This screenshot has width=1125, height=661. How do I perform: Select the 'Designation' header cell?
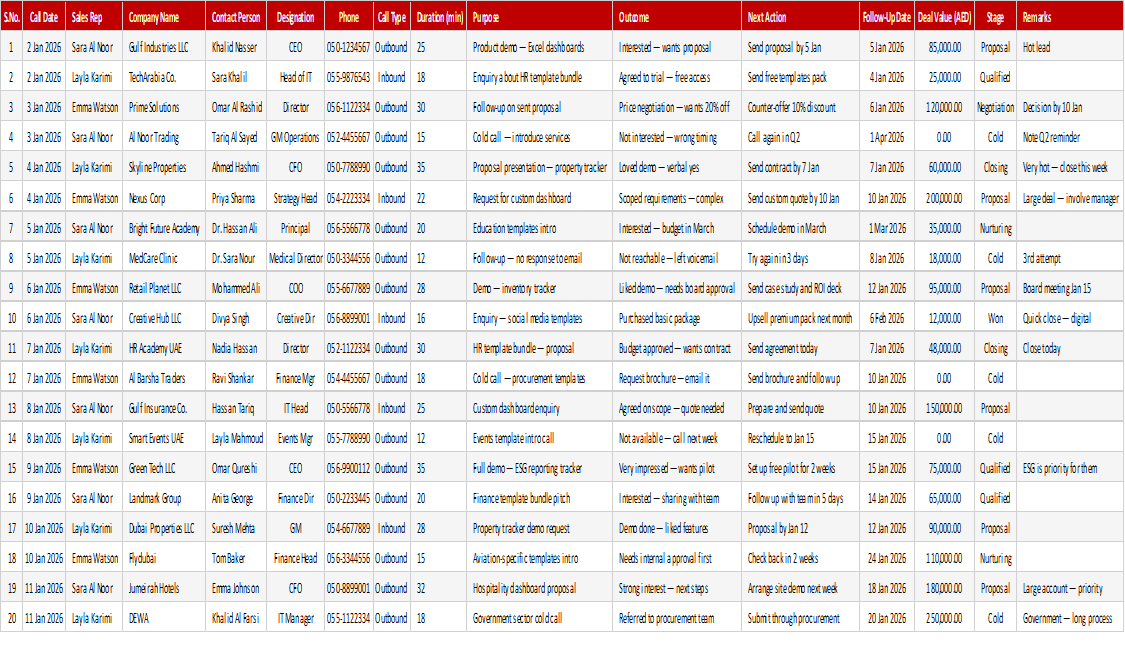click(295, 17)
